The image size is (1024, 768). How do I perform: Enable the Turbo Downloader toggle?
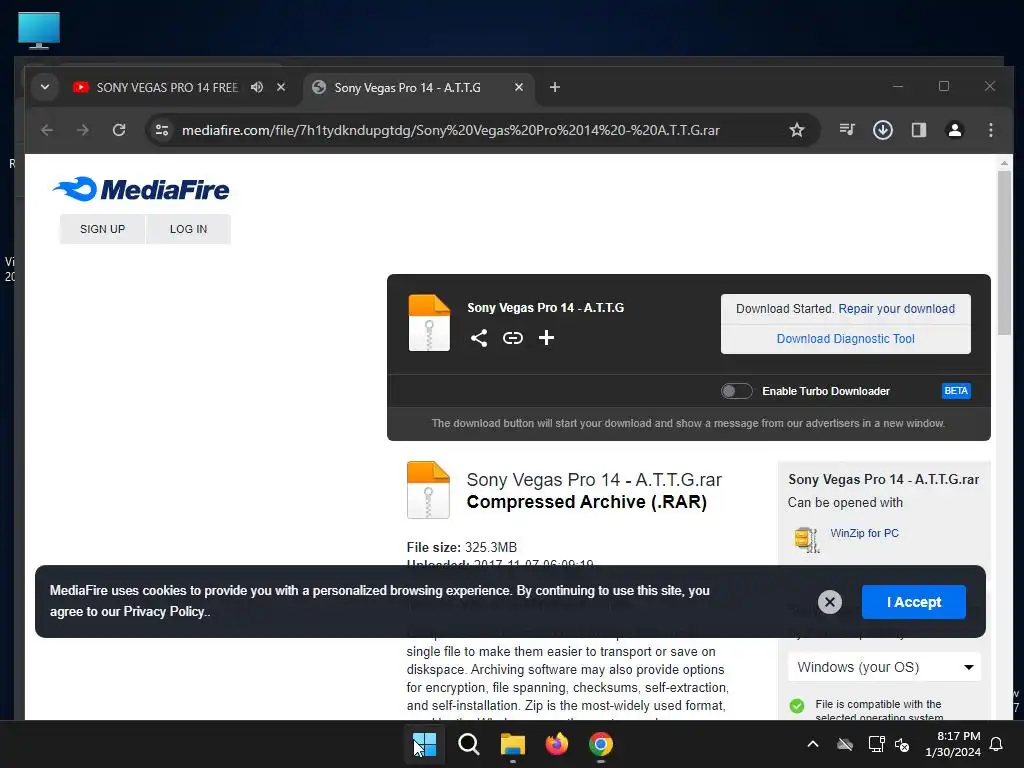737,391
